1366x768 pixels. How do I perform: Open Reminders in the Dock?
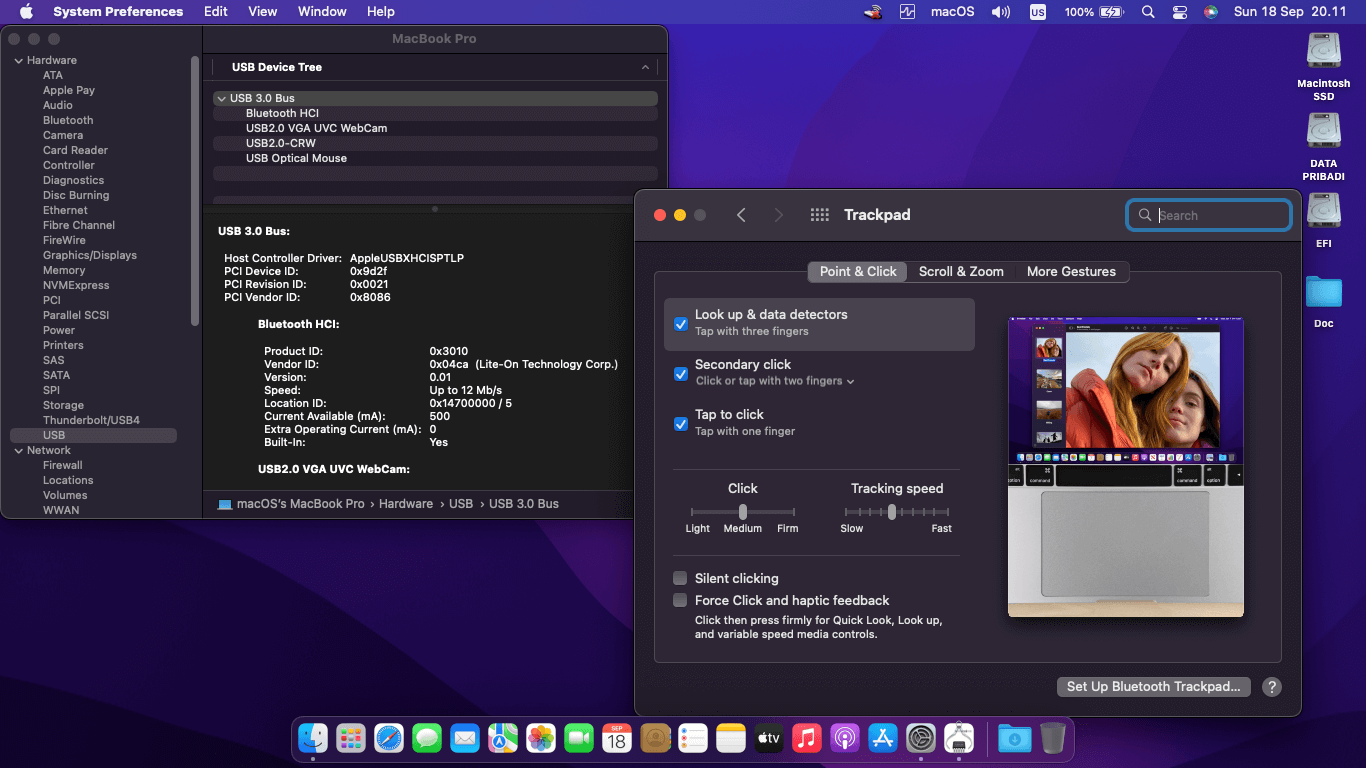pos(693,739)
